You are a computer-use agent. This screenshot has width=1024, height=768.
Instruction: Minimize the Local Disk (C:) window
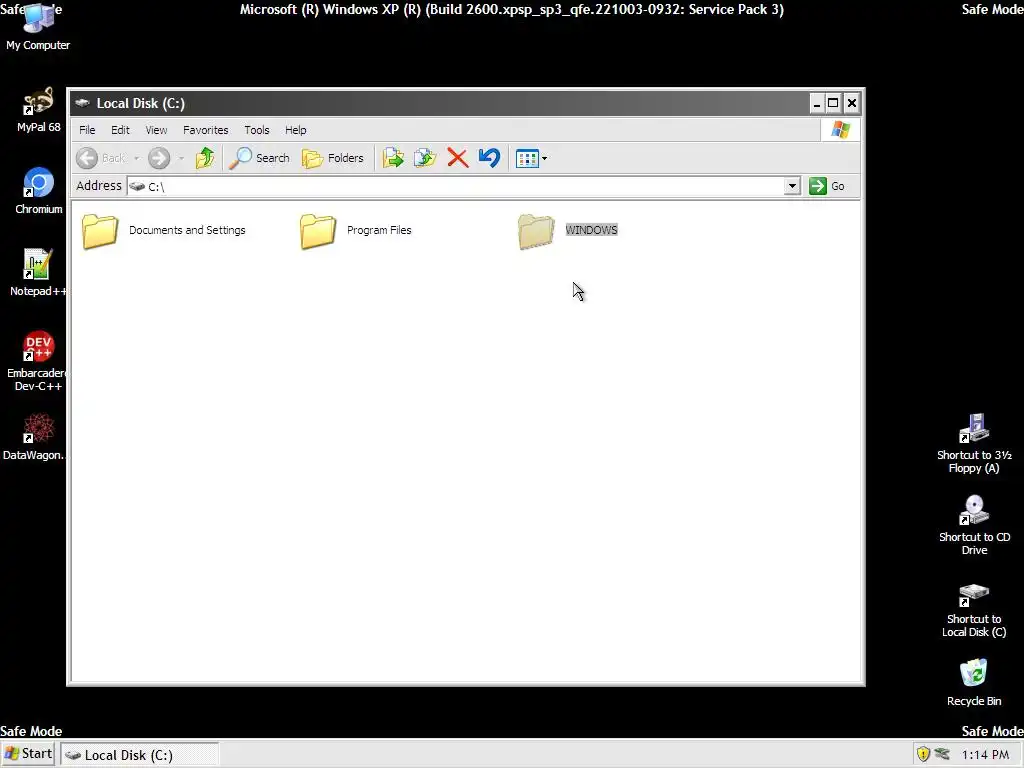(x=816, y=103)
